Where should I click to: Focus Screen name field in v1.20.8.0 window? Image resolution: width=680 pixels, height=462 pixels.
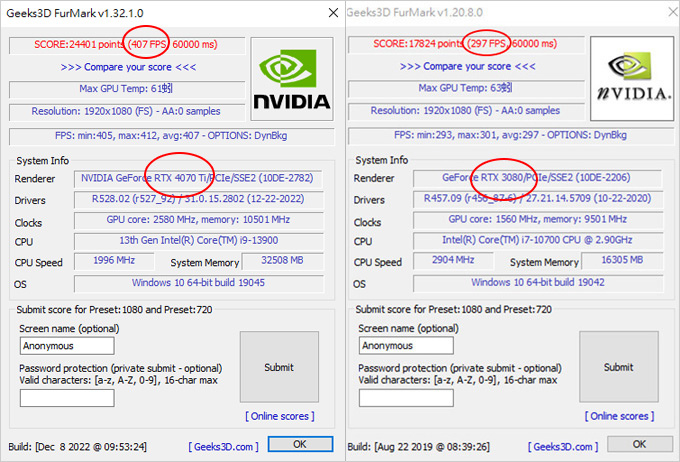pyautogui.click(x=406, y=346)
